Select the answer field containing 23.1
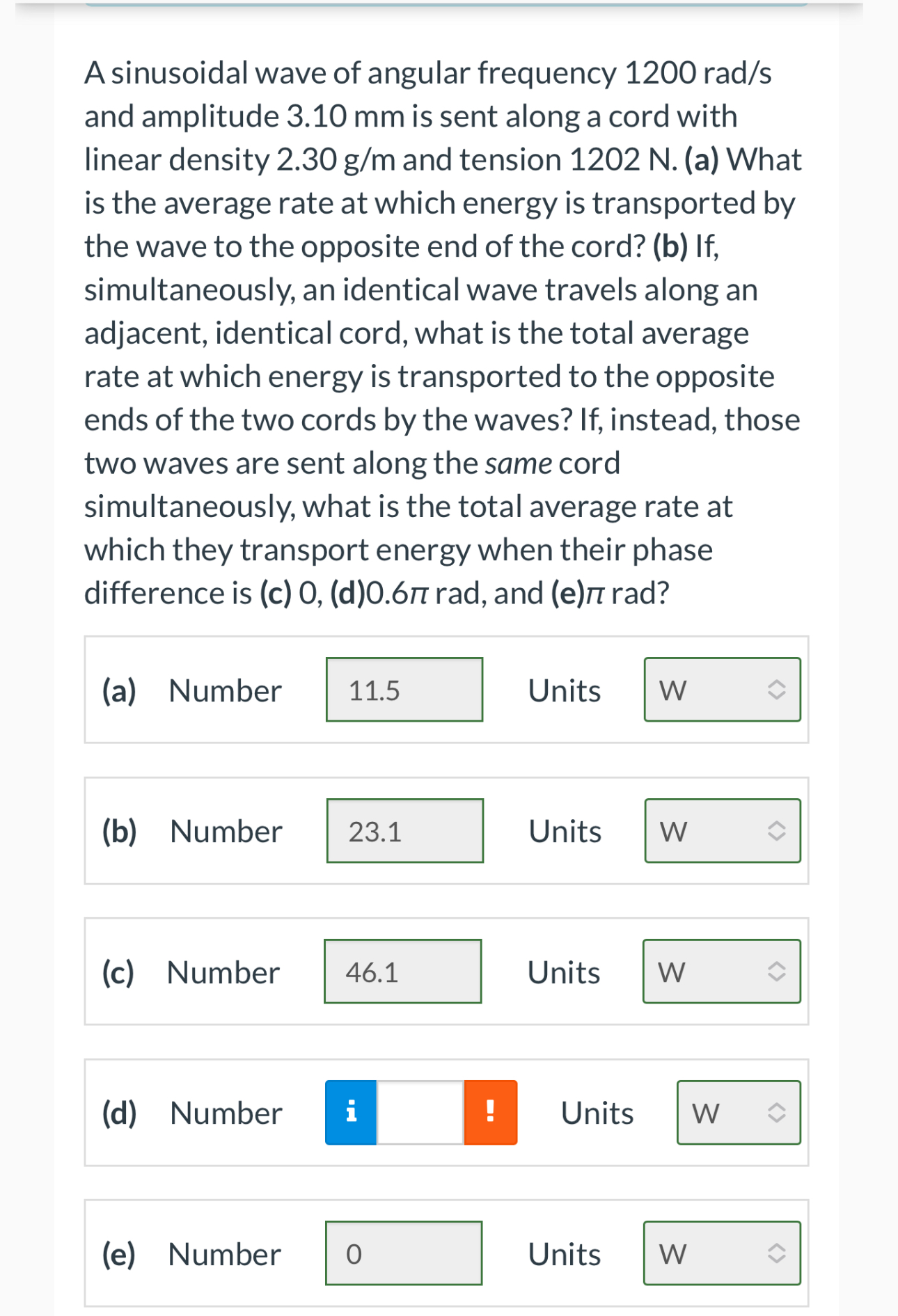This screenshot has height=1316, width=898. click(404, 831)
